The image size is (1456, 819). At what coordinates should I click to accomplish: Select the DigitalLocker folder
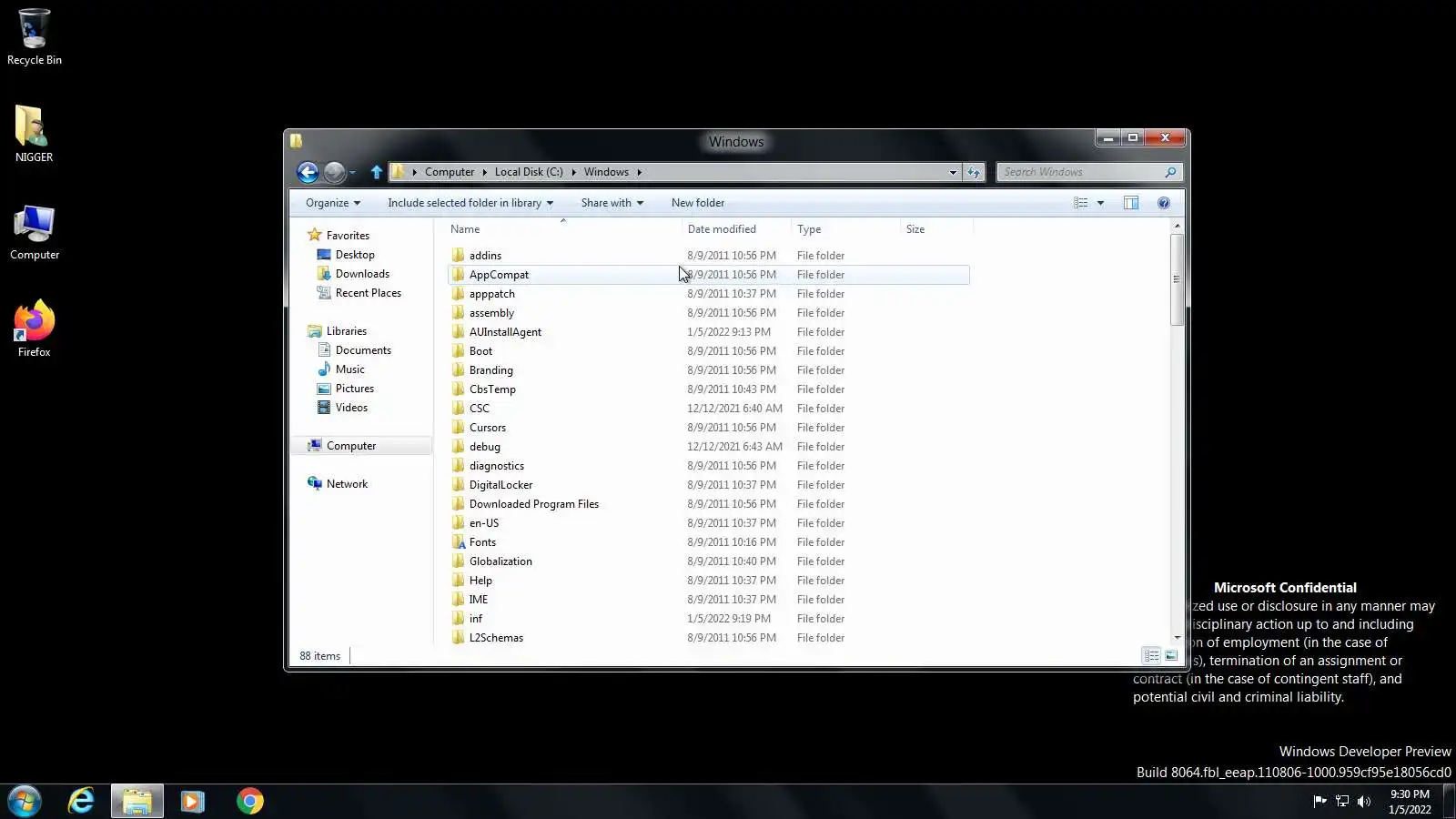709,485
